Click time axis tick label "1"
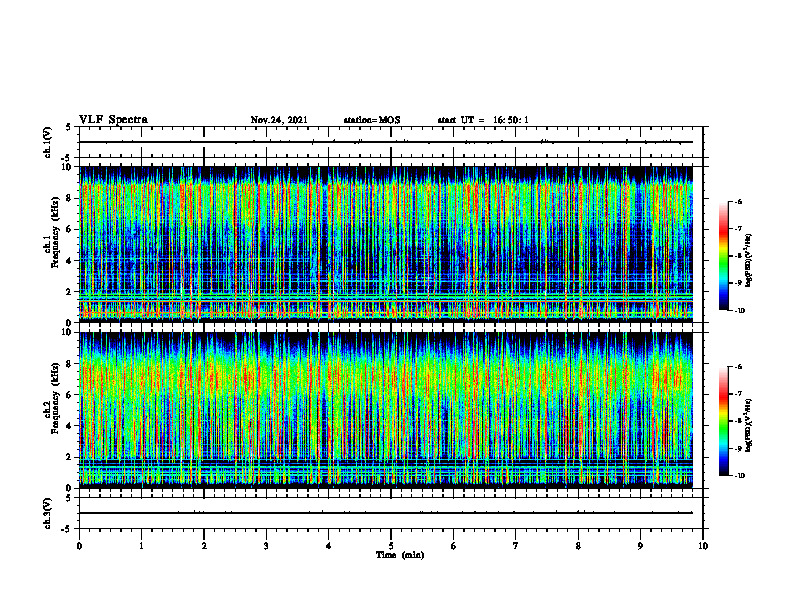The image size is (792, 612). [x=141, y=546]
